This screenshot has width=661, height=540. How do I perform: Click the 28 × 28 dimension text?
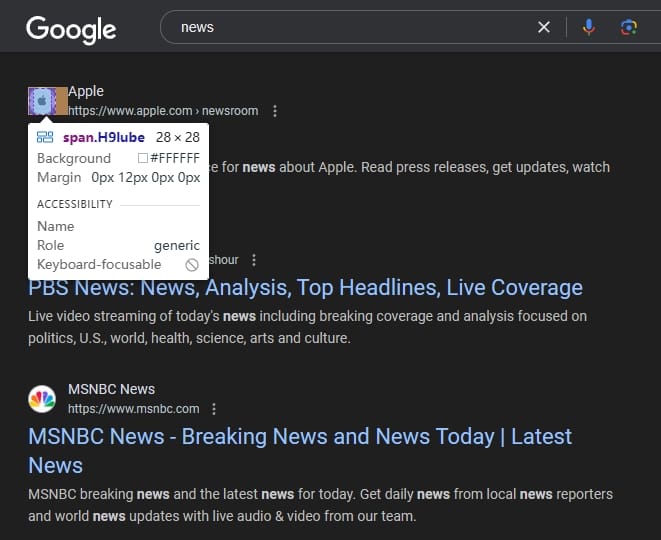177,137
